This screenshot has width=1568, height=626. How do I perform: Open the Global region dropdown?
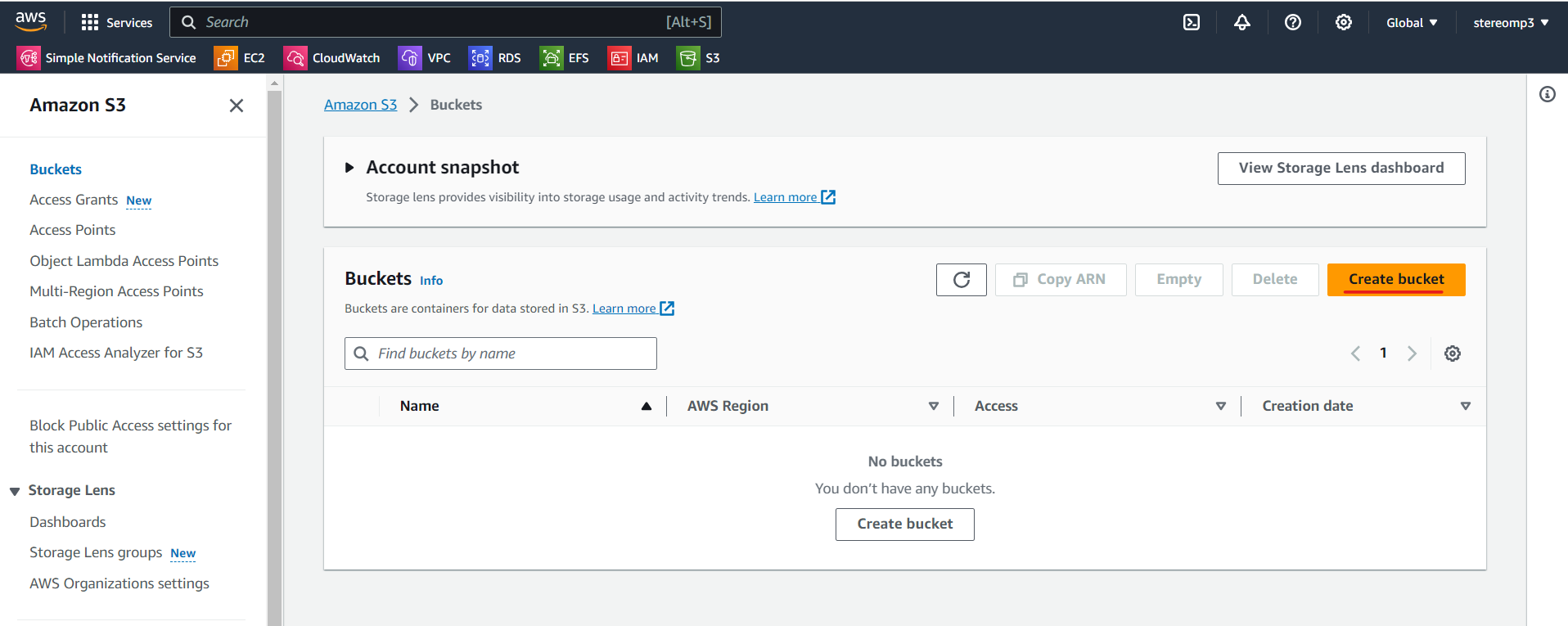[x=1412, y=23]
